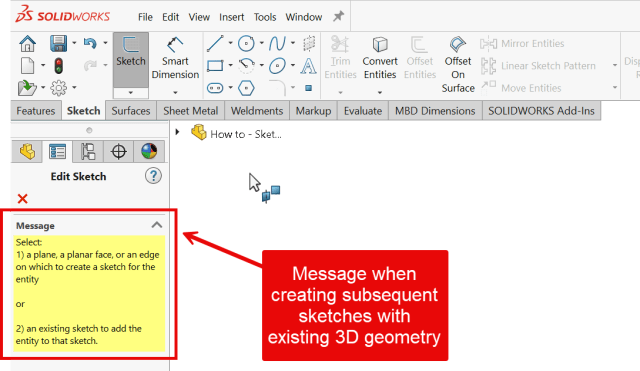The image size is (640, 371).
Task: Create a new document
Action: pos(27,65)
